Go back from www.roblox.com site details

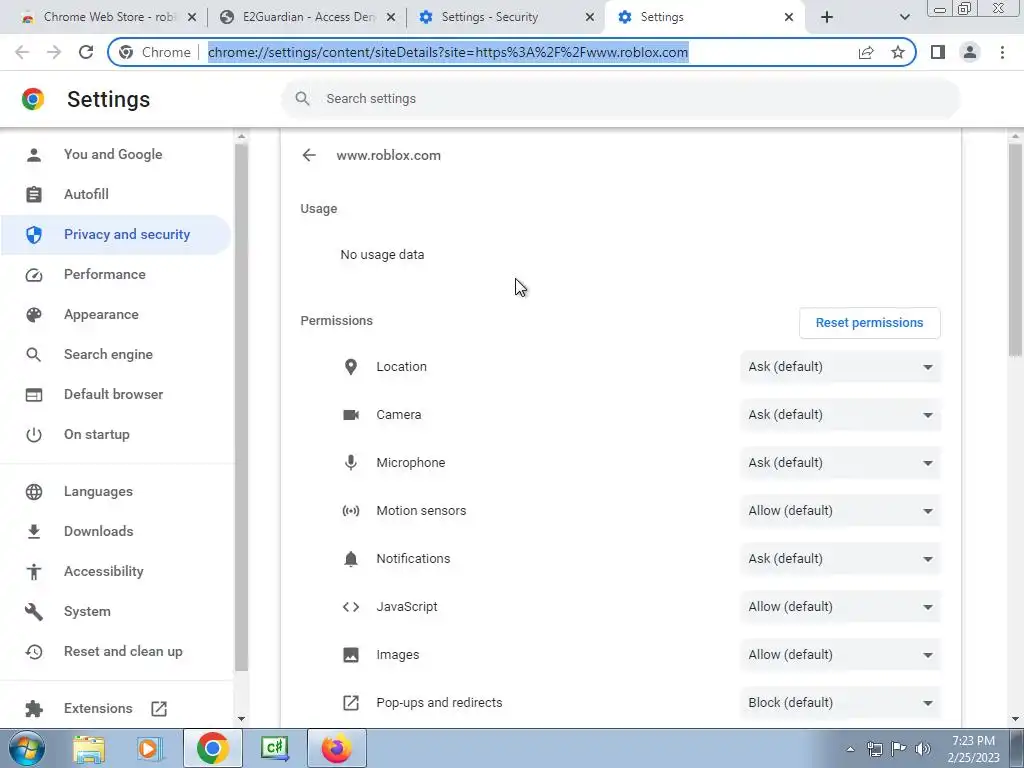tap(309, 155)
